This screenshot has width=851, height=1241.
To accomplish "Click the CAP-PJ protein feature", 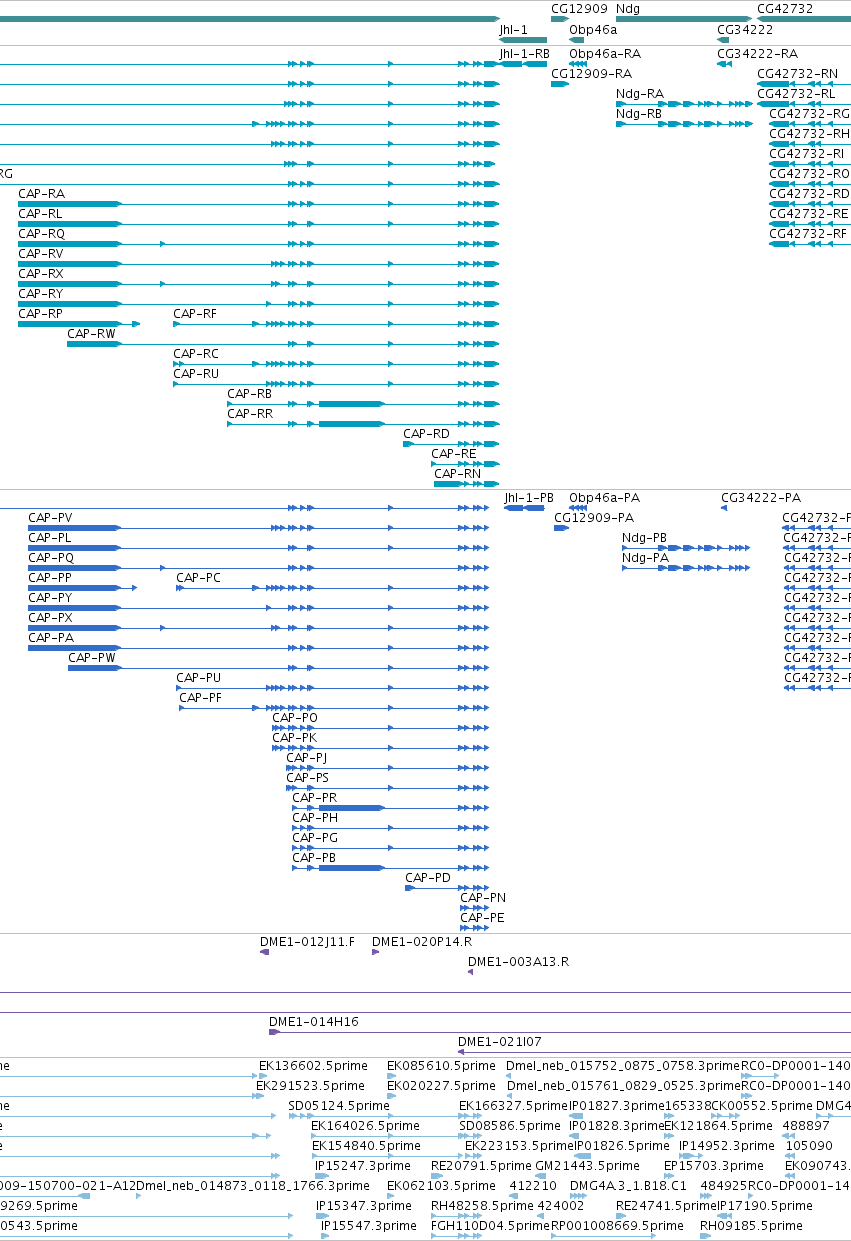I will click(387, 768).
